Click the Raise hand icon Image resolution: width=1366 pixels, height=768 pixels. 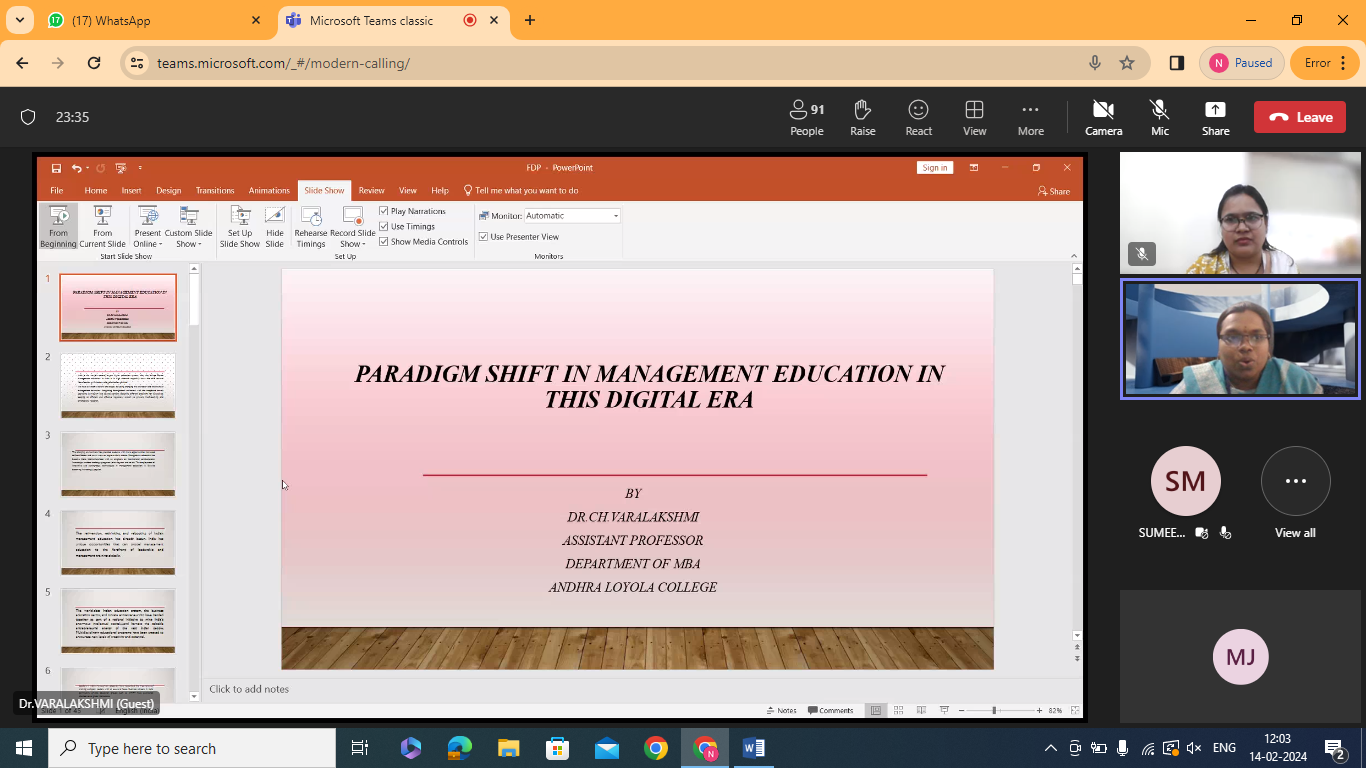point(862,117)
